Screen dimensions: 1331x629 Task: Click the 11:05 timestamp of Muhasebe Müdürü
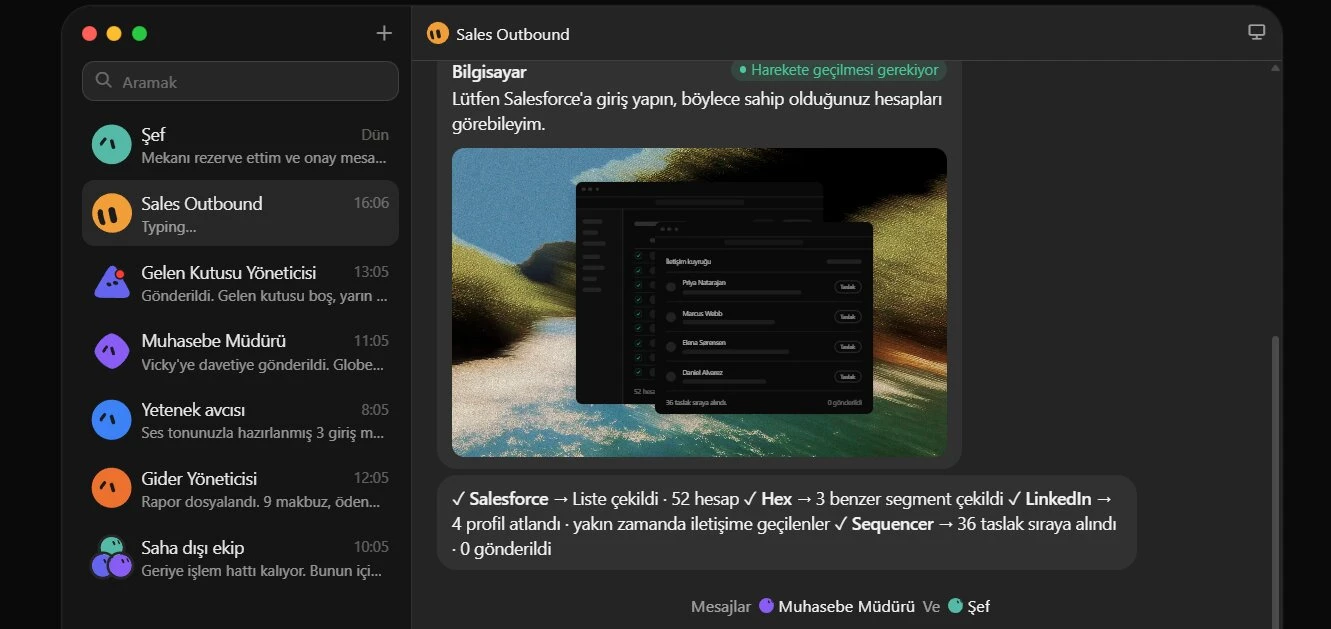371,341
